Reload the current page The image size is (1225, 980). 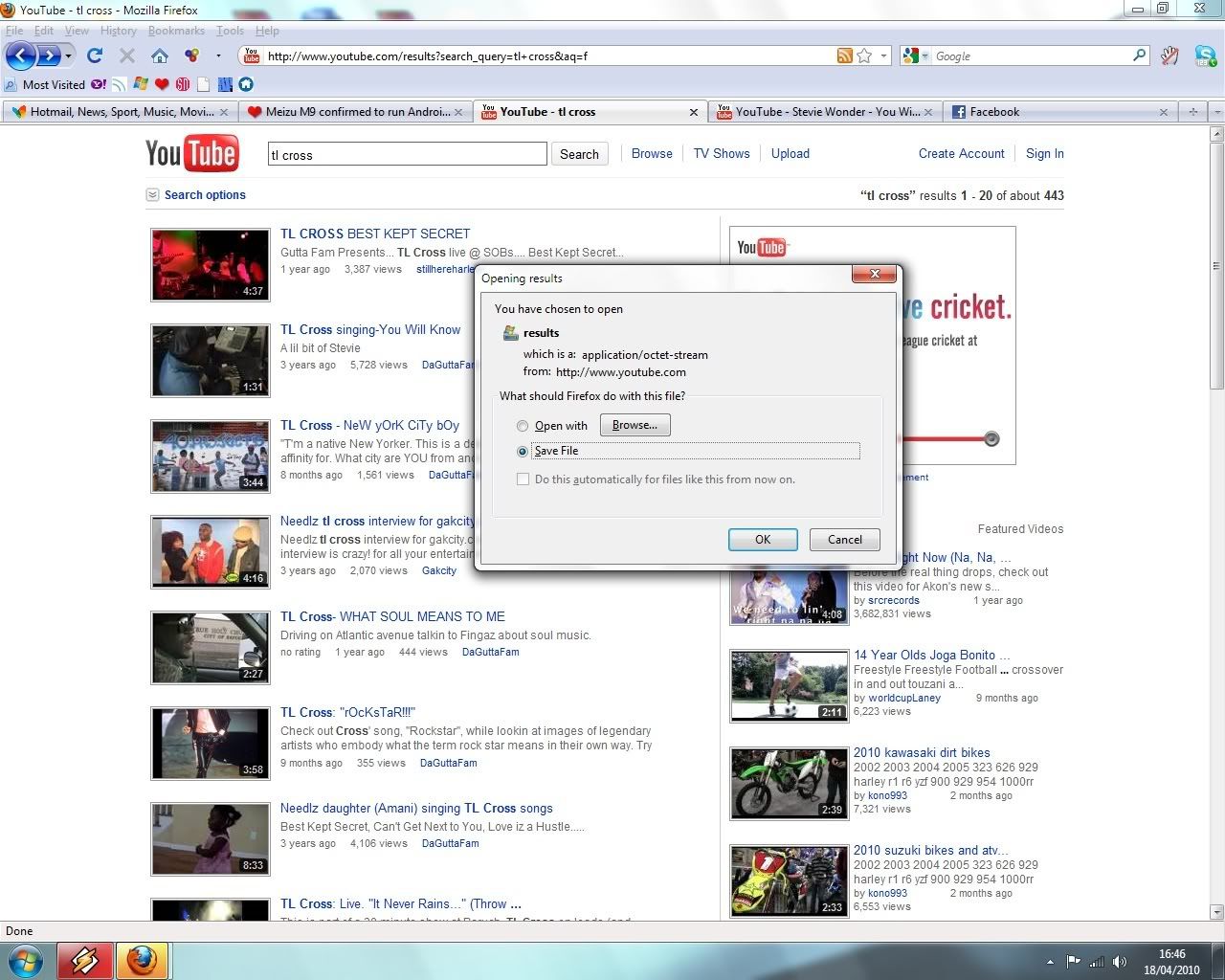point(94,56)
